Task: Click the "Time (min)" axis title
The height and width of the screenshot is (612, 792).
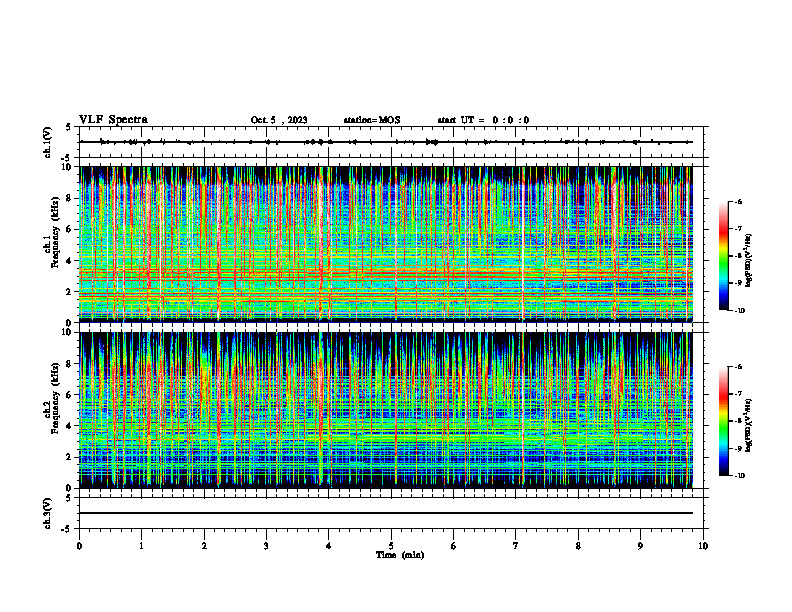Action: (400, 555)
